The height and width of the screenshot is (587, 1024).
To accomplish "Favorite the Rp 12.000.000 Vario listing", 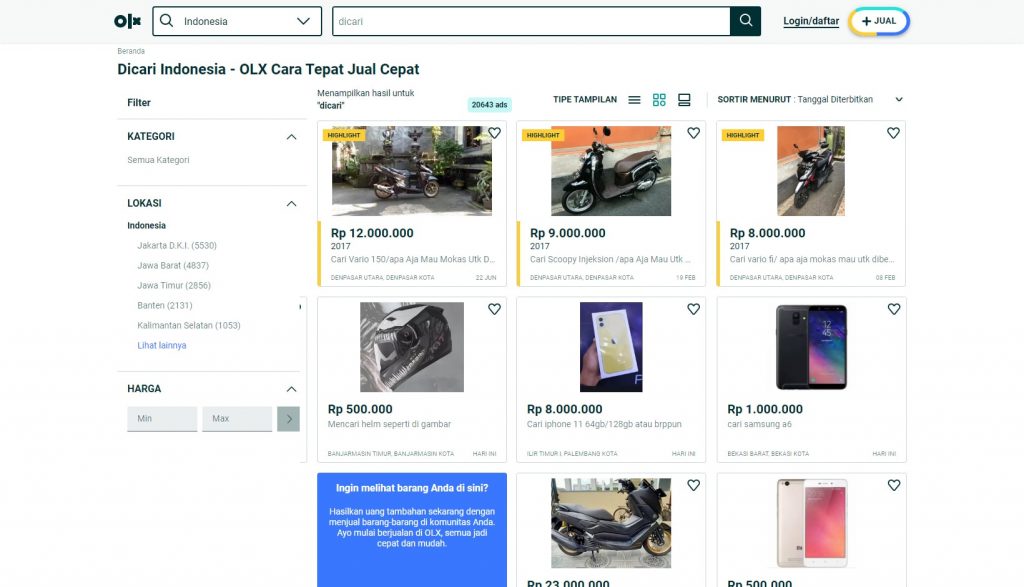I will pyautogui.click(x=494, y=133).
